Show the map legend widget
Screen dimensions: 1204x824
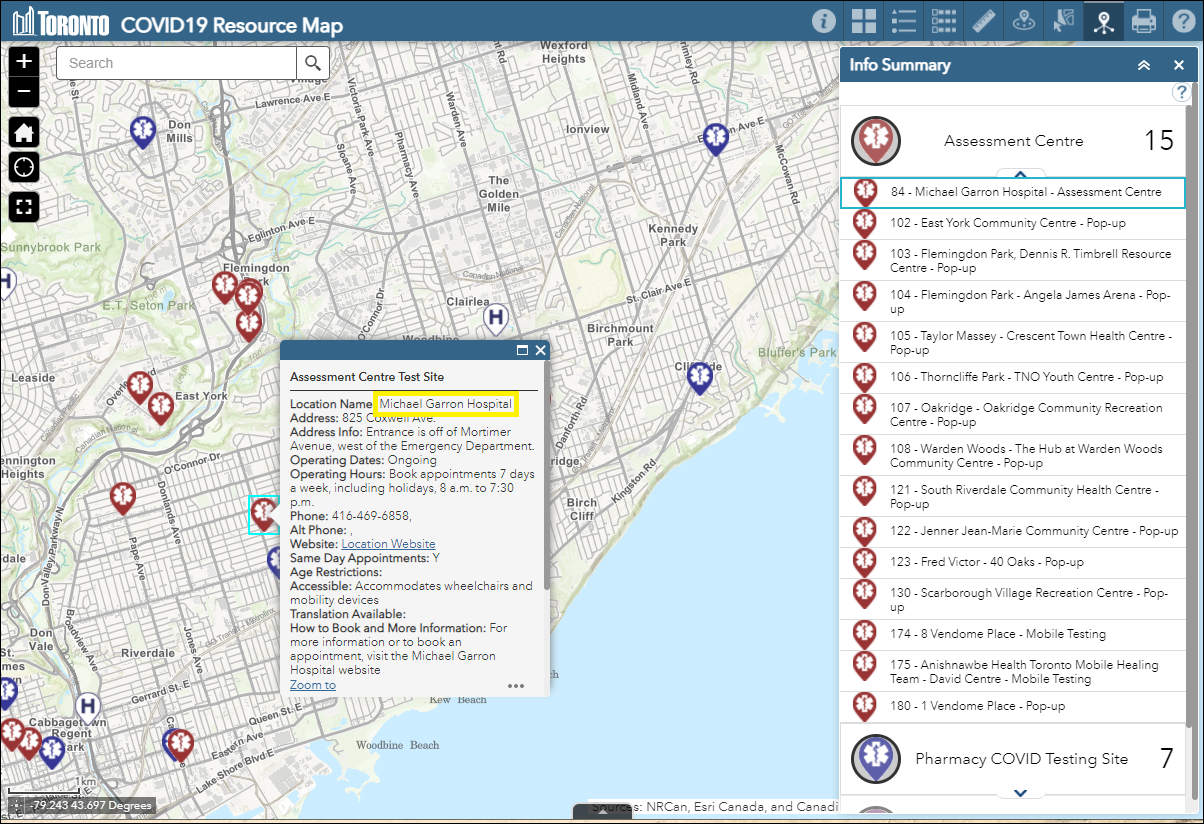point(904,21)
